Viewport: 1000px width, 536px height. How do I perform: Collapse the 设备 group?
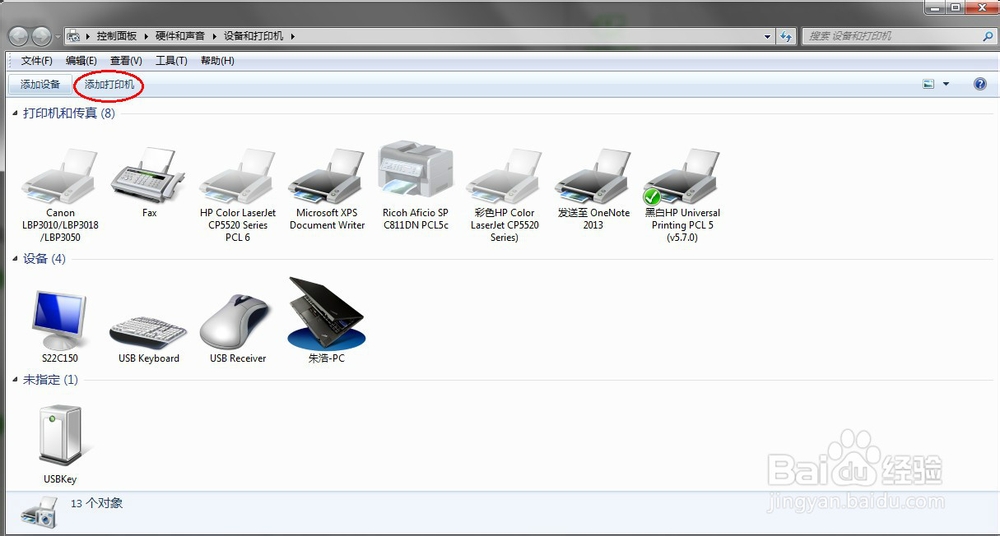coord(15,258)
